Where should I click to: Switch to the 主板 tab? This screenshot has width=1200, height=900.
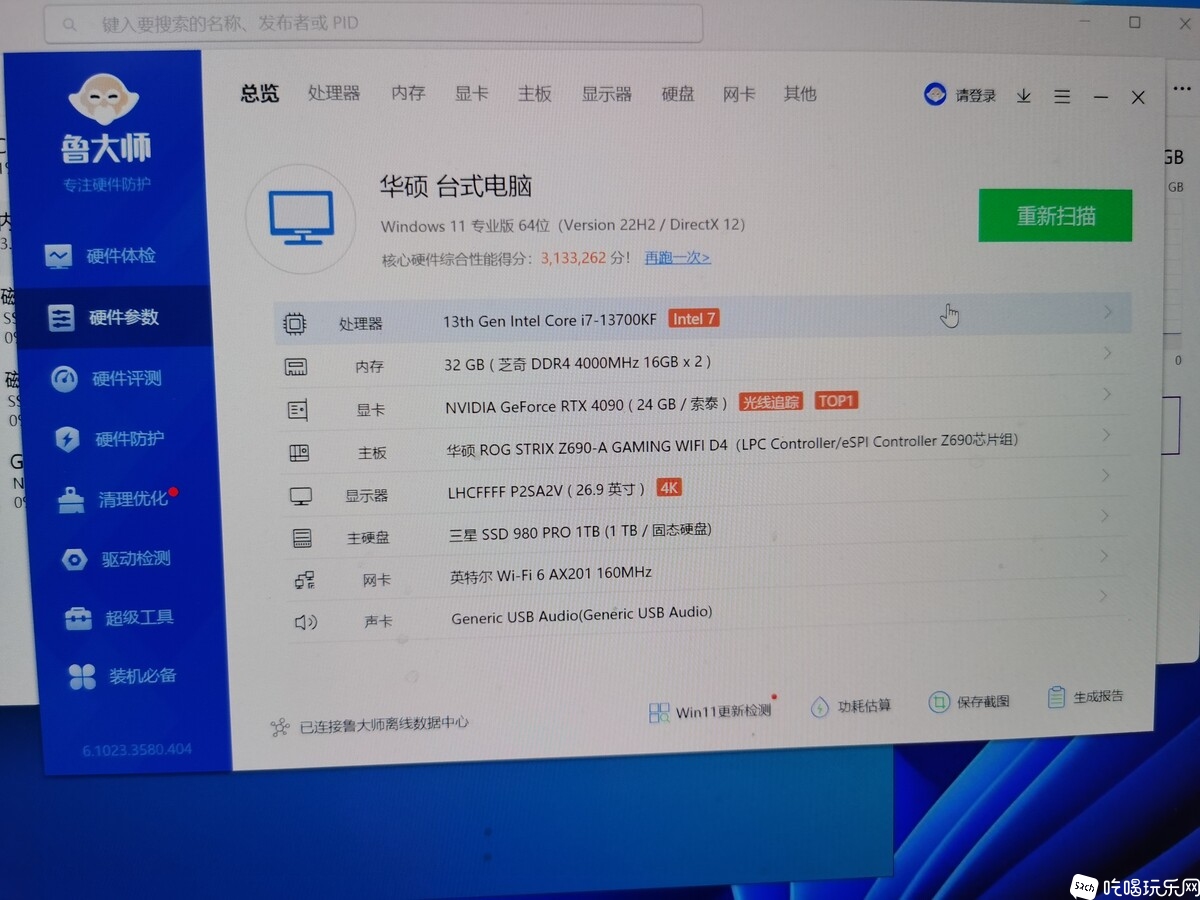point(535,93)
